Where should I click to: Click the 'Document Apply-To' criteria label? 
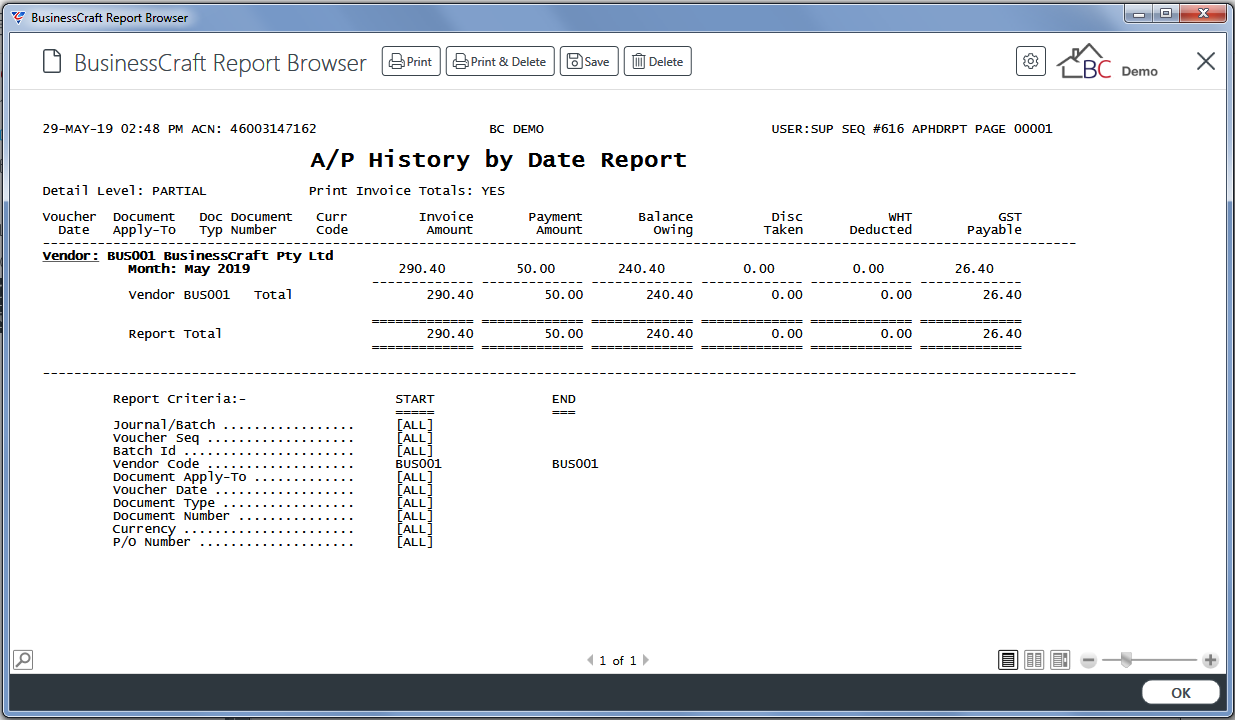tap(179, 477)
